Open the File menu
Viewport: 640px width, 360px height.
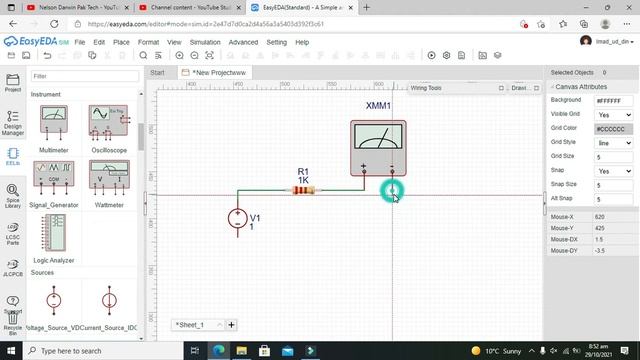[x=80, y=42]
